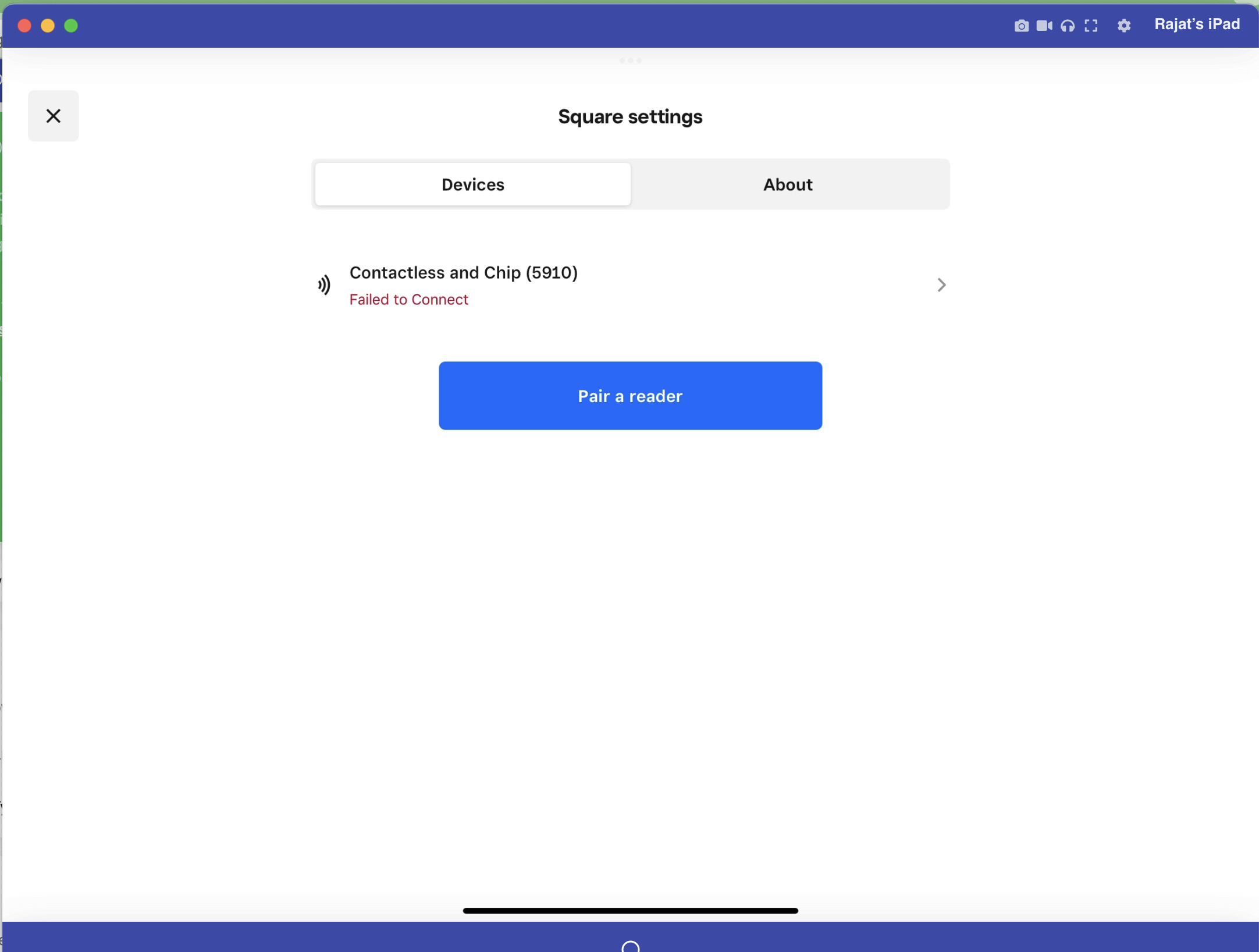Close the Square settings sheet
Image resolution: width=1259 pixels, height=952 pixels.
pos(53,116)
